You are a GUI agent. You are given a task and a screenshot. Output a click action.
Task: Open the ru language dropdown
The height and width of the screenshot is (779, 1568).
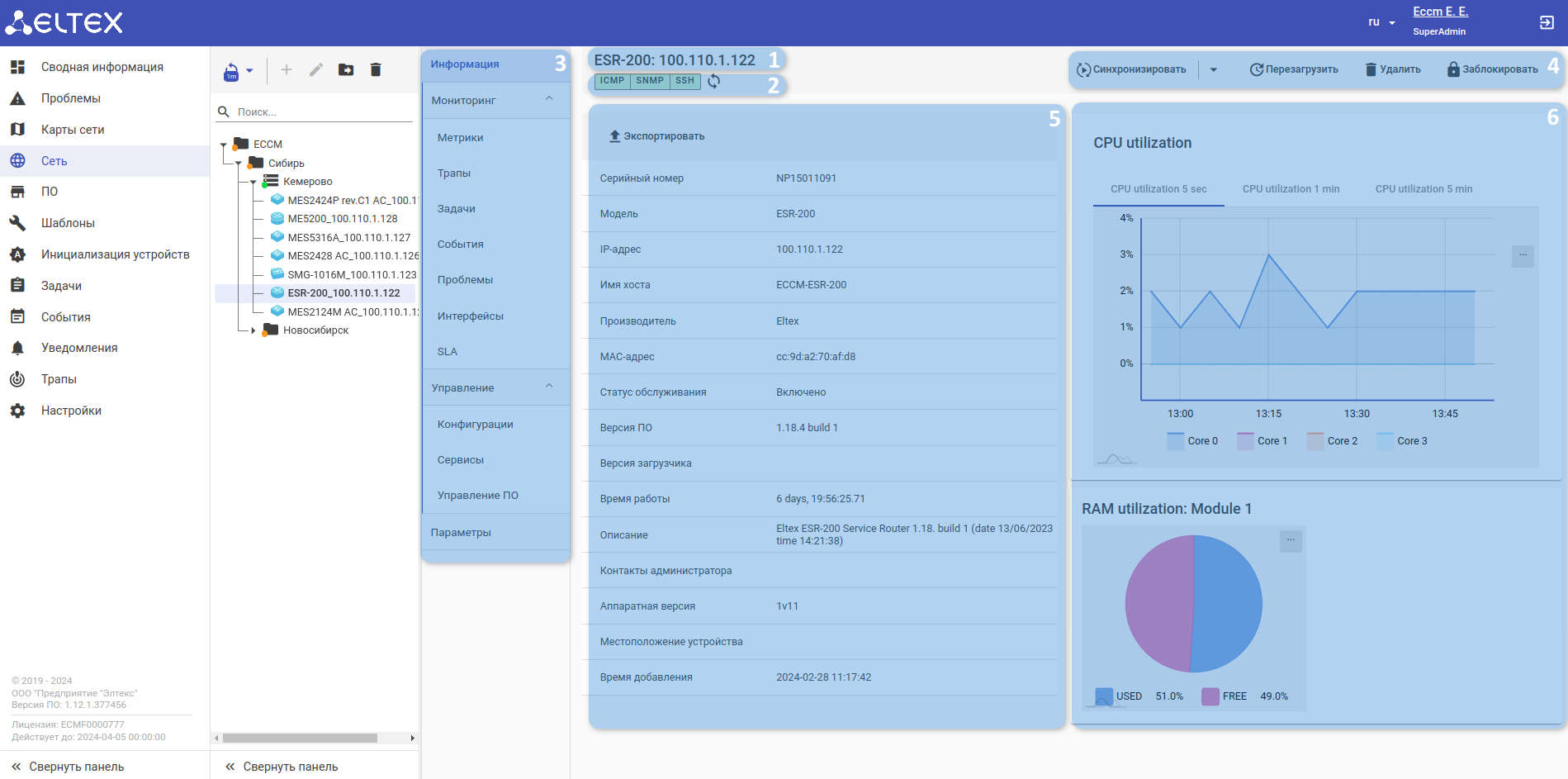(1381, 22)
